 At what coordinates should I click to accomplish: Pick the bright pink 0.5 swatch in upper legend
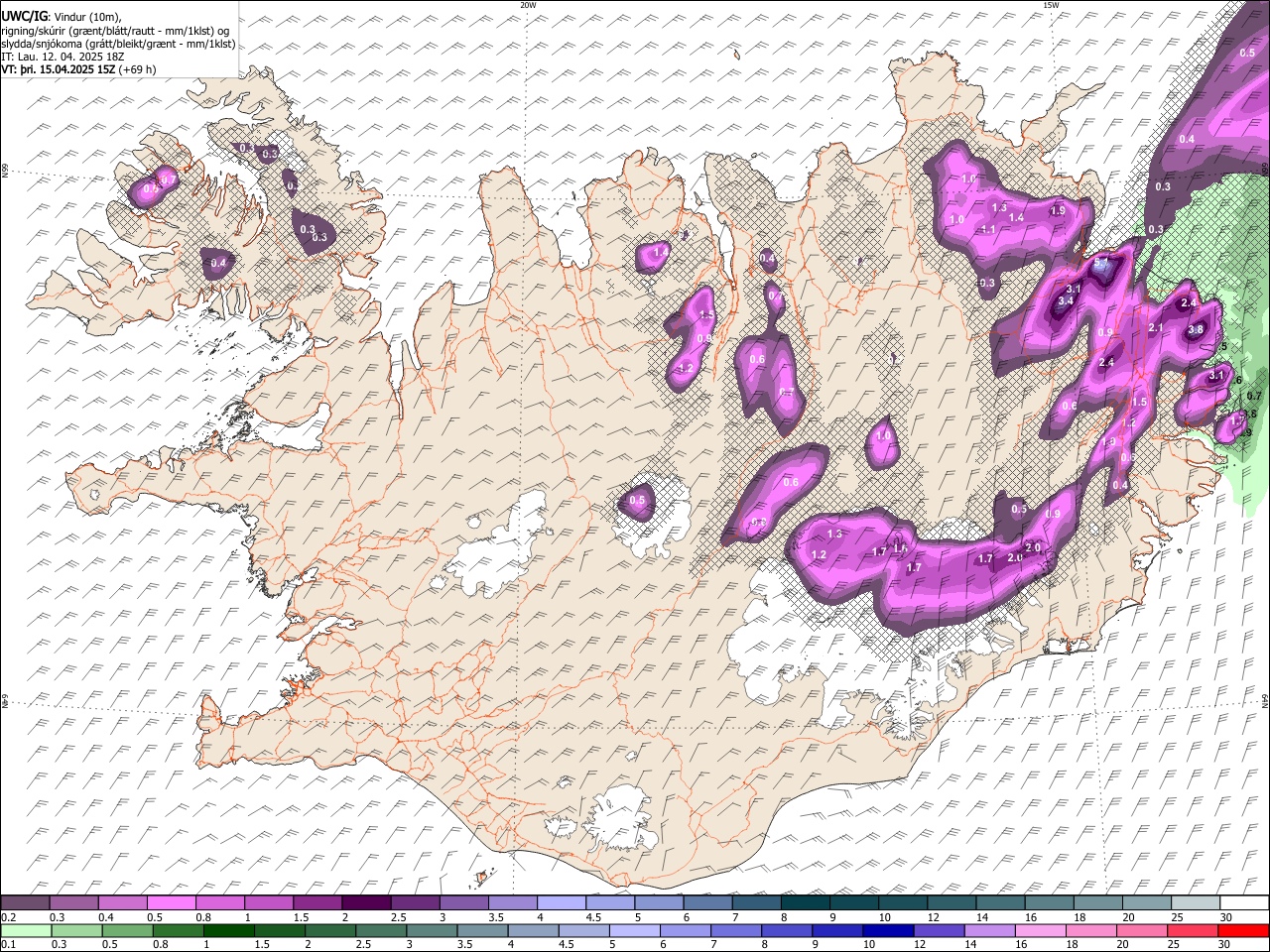[x=171, y=903]
